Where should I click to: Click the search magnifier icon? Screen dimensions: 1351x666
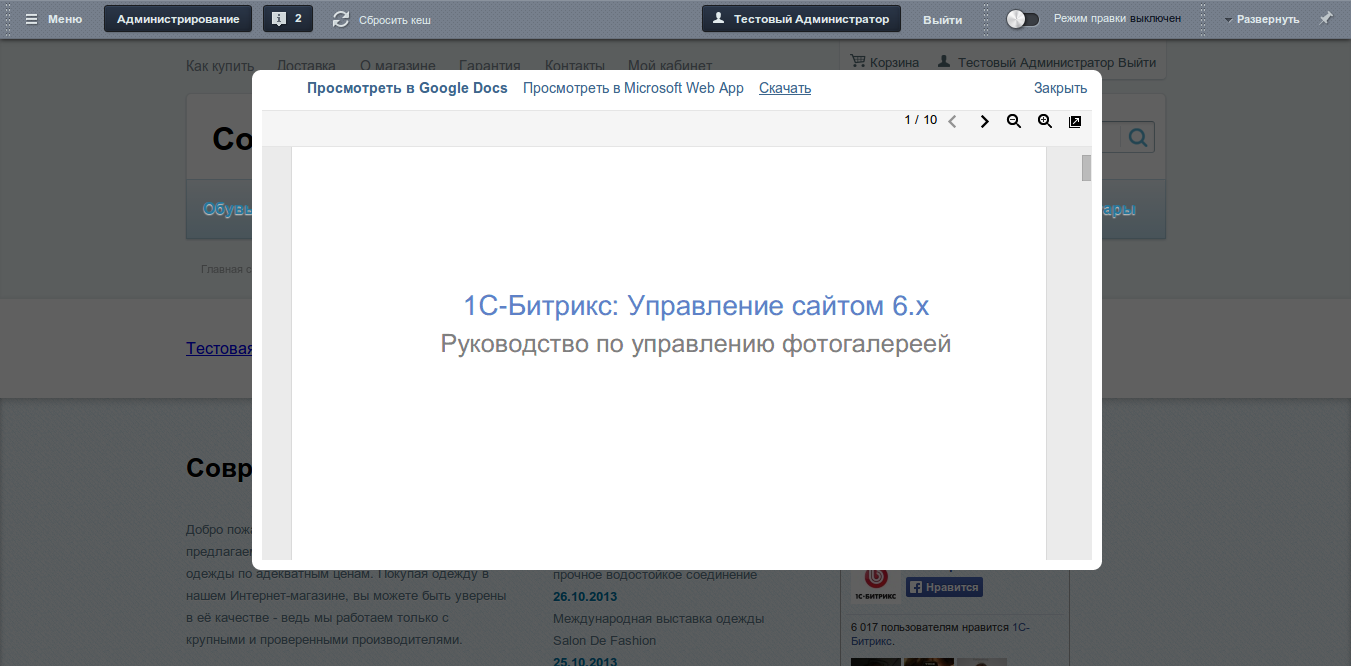click(x=1137, y=137)
